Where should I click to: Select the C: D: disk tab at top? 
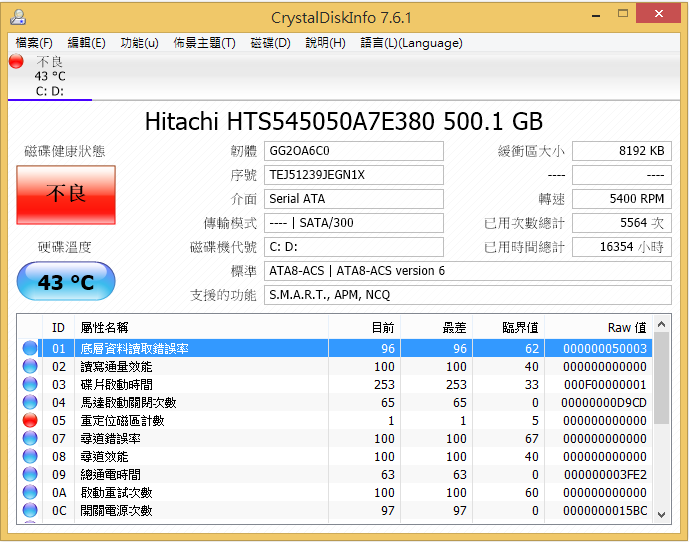[x=50, y=76]
